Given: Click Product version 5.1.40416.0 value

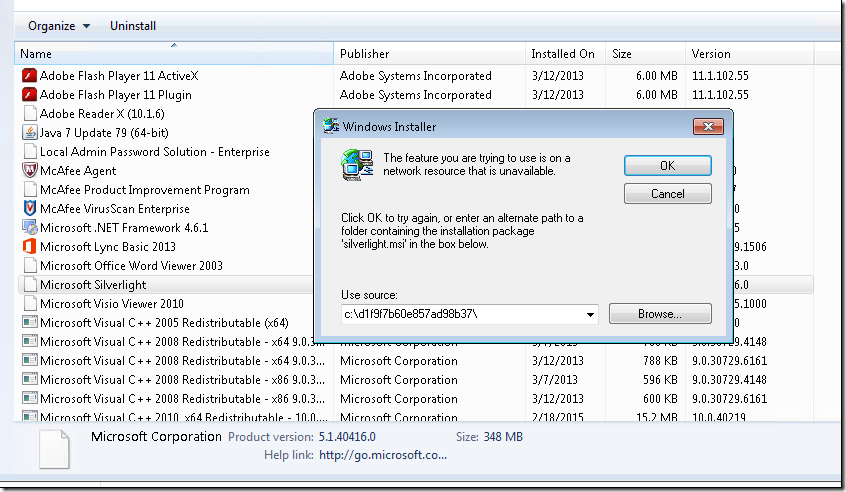Looking at the screenshot, I should pos(347,436).
